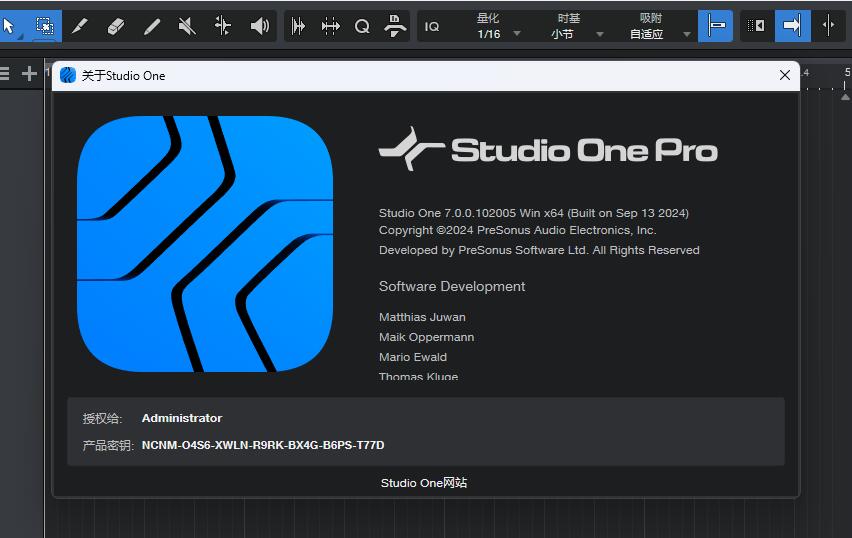Click the Studio One 7.0.0.102005 version line
852x538 pixels.
[x=534, y=213]
